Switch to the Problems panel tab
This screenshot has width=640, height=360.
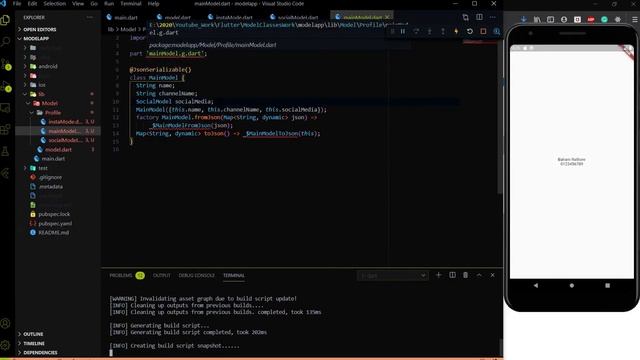coord(127,276)
